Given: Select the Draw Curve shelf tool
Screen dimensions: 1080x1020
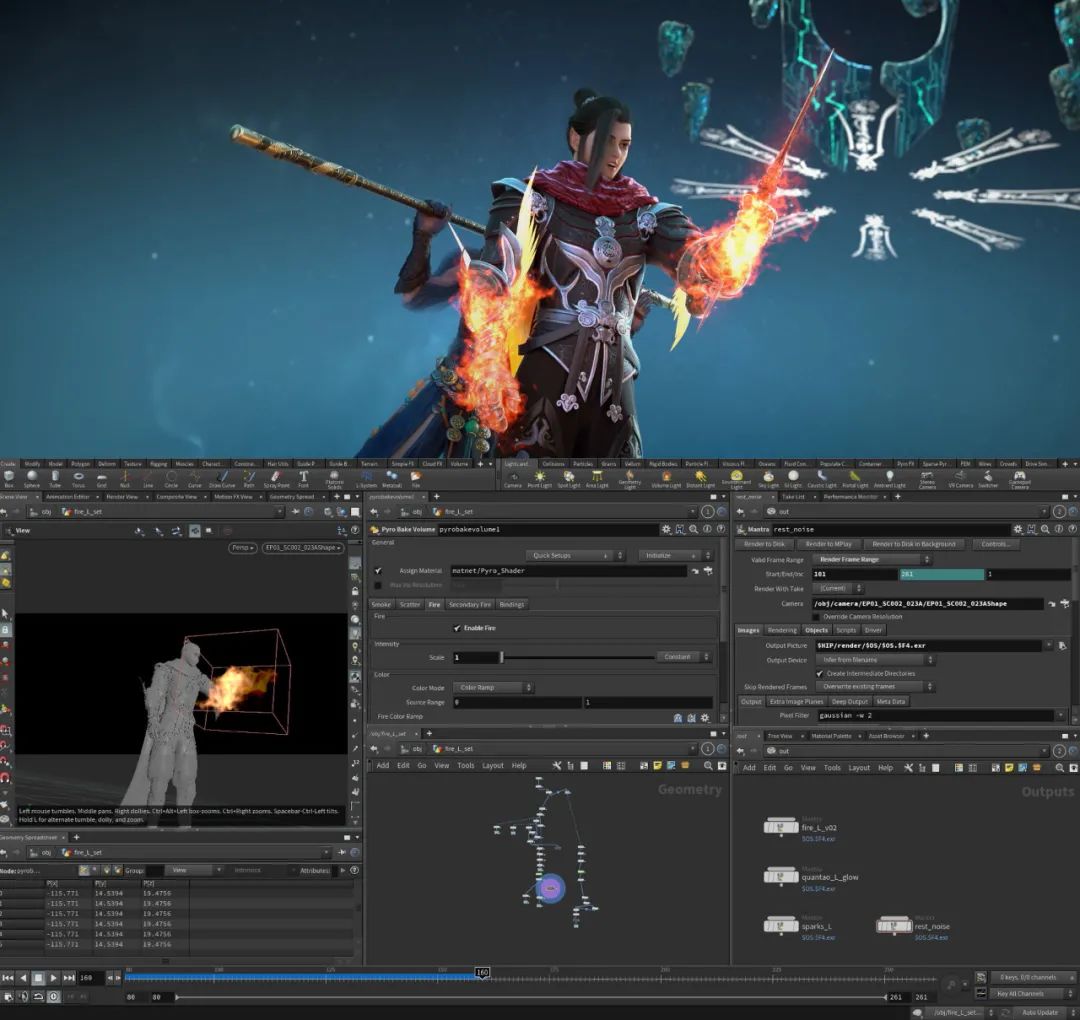Looking at the screenshot, I should pyautogui.click(x=222, y=478).
